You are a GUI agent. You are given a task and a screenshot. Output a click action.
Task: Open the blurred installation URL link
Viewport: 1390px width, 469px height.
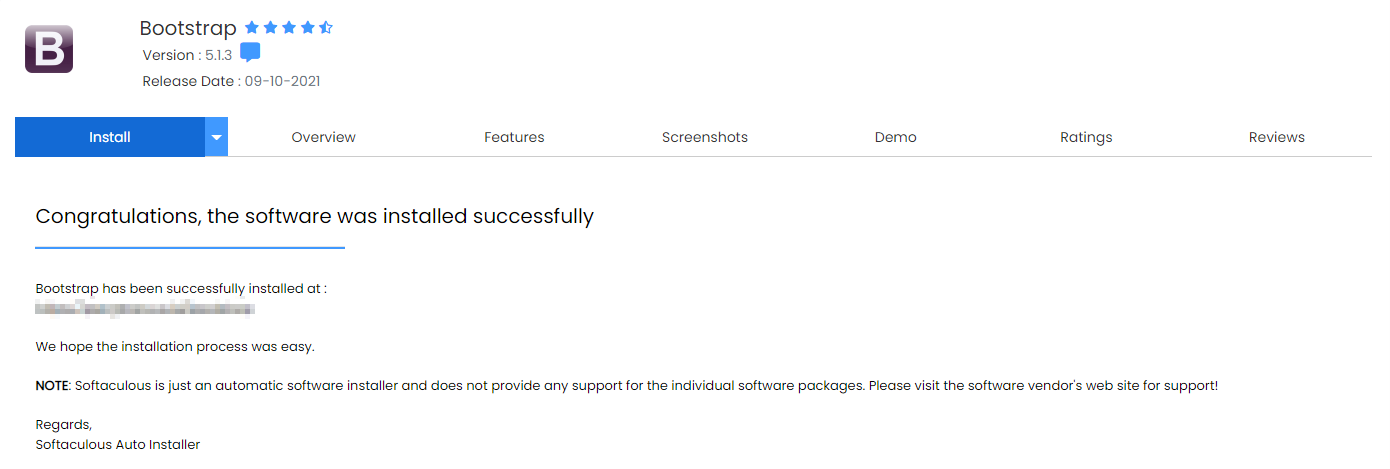pos(144,310)
